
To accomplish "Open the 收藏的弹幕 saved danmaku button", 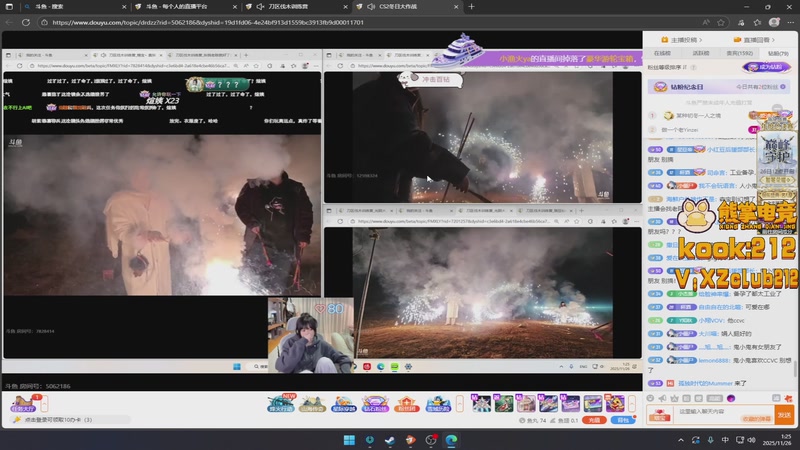I will pos(756,419).
